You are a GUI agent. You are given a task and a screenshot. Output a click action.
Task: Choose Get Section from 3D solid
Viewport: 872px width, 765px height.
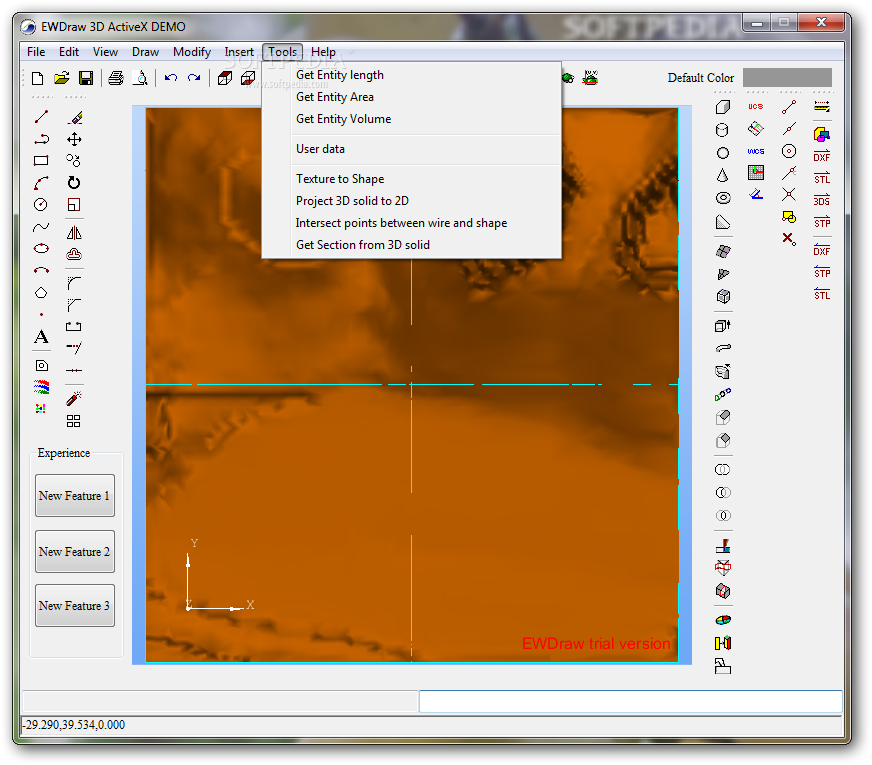412,245
